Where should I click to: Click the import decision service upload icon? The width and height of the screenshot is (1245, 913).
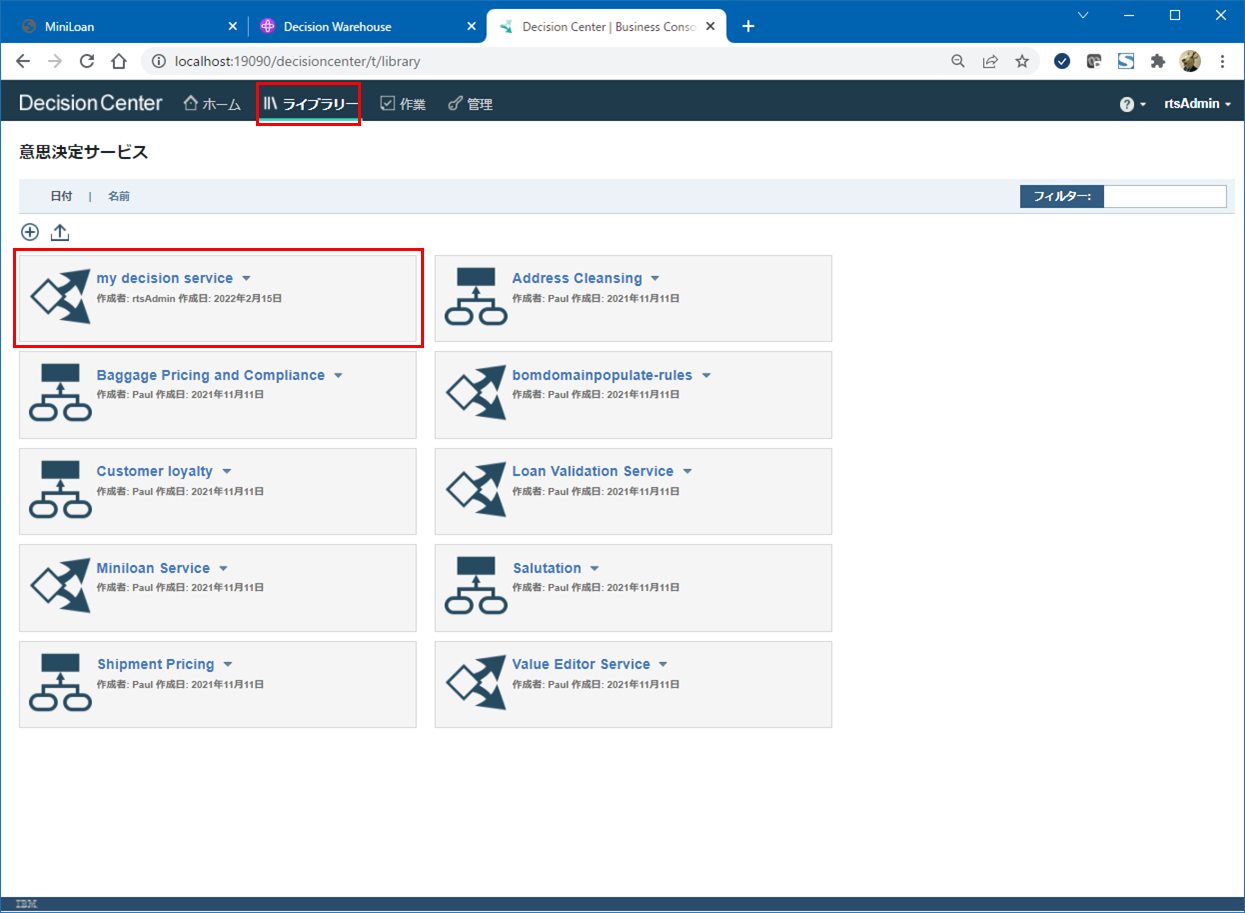[60, 232]
